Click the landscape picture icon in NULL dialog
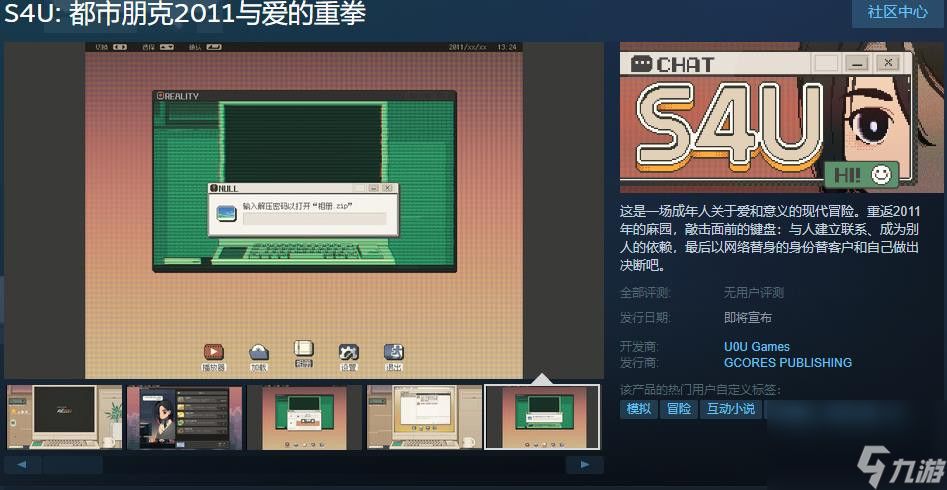Screen dimensions: 947x490 click(226, 213)
